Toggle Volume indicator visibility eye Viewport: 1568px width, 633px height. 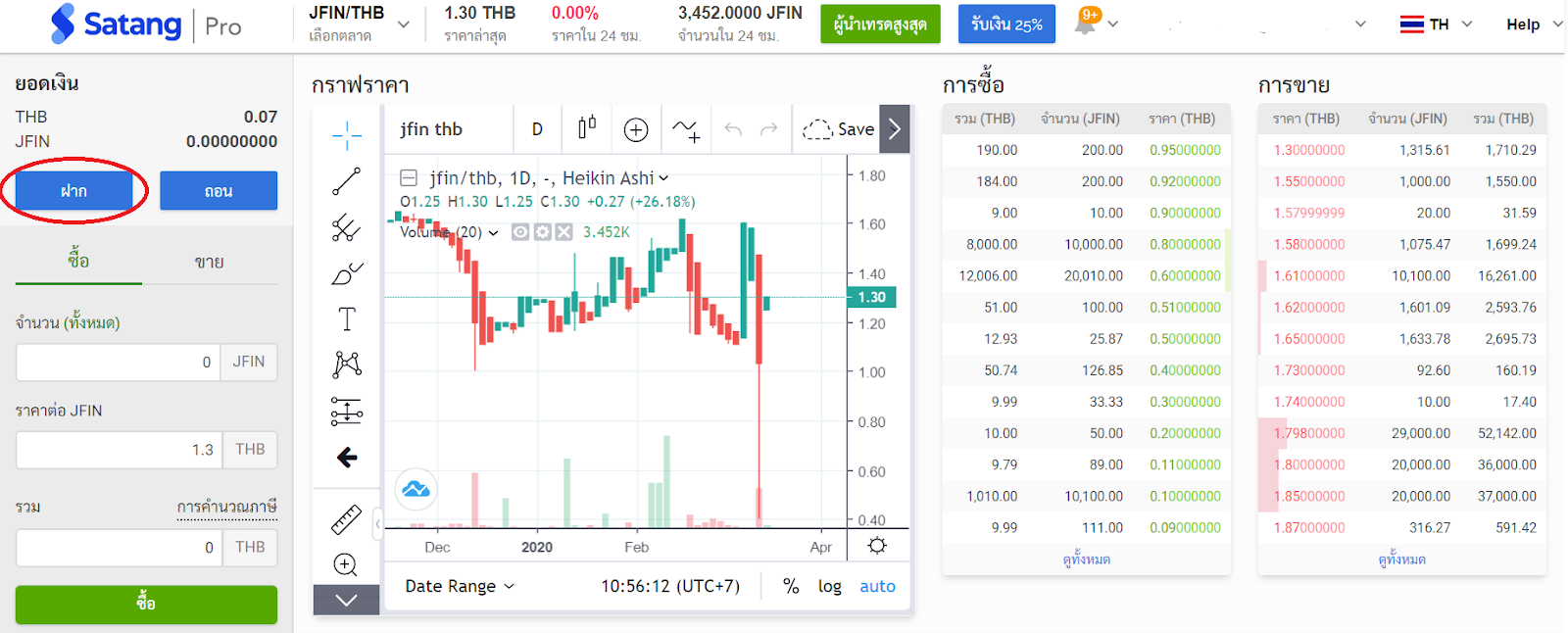point(520,232)
